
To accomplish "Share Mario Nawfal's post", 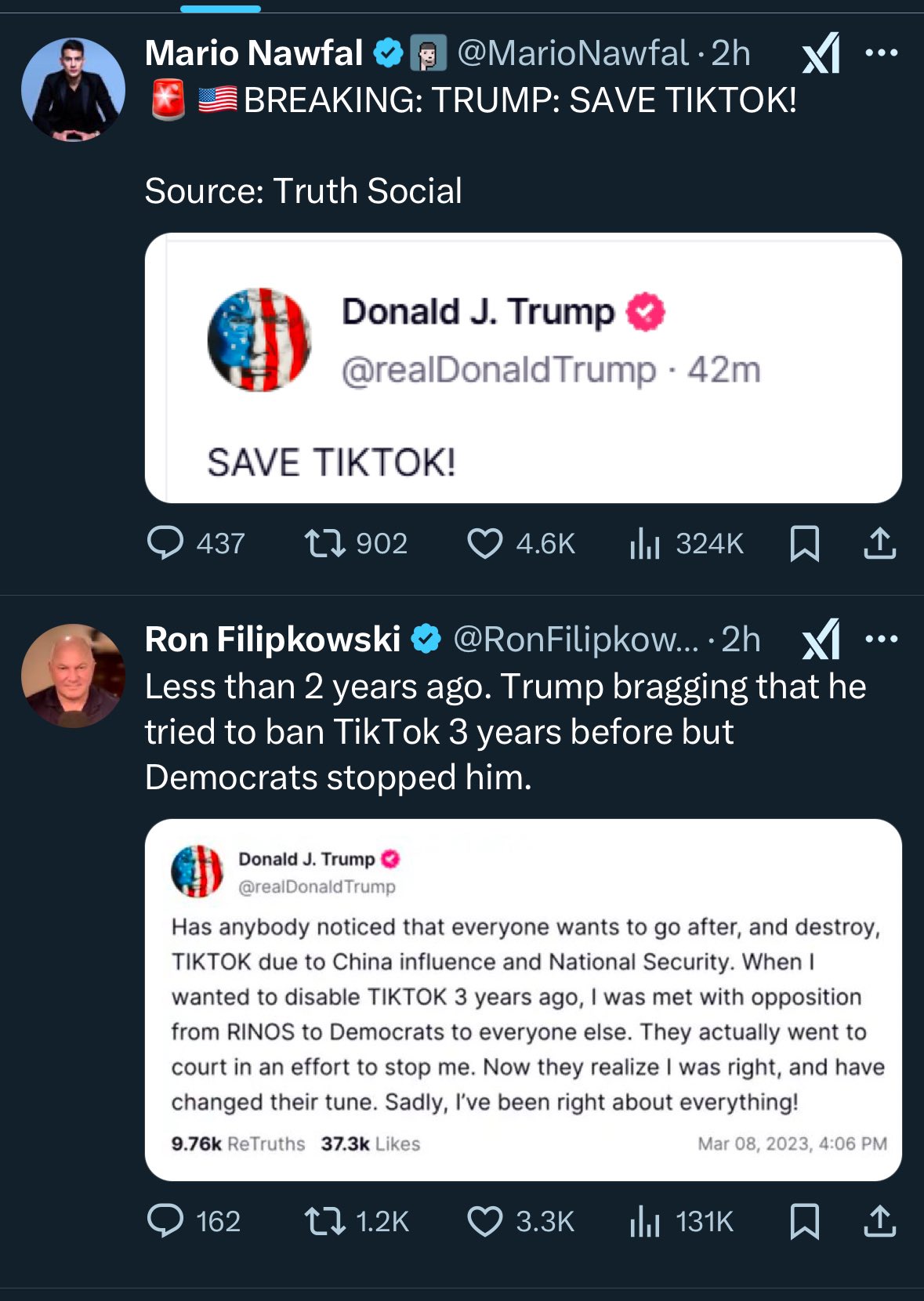I will tap(879, 543).
